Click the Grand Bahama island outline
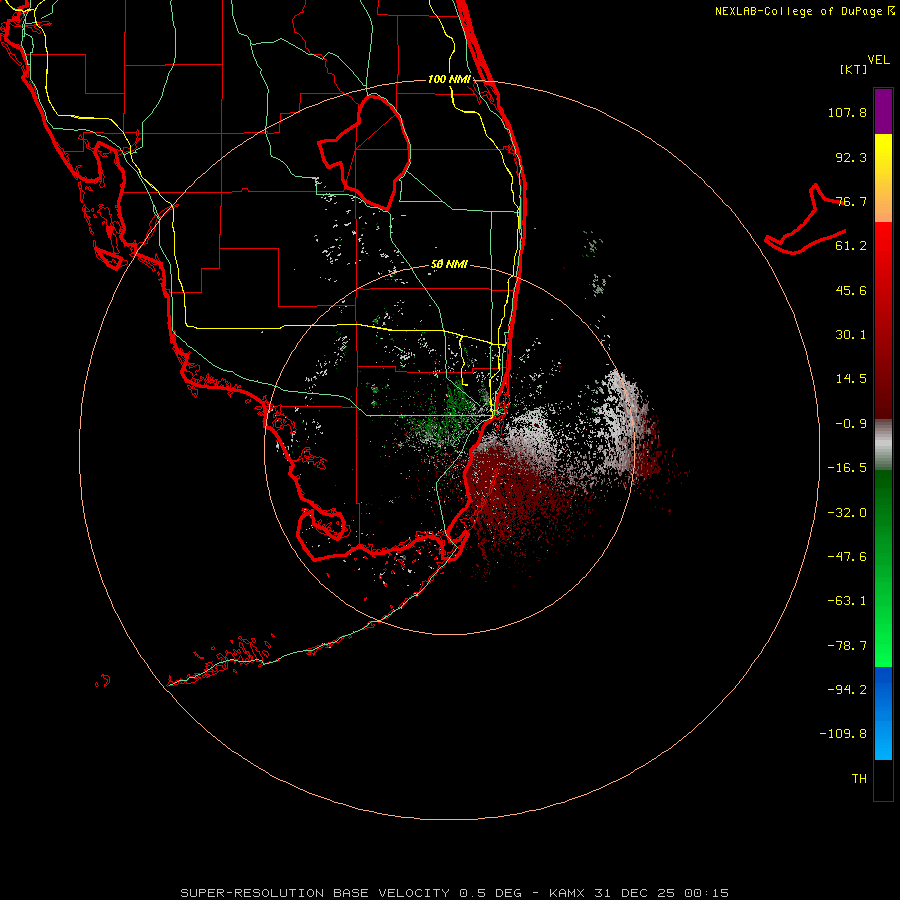This screenshot has height=900, width=900. [x=805, y=221]
